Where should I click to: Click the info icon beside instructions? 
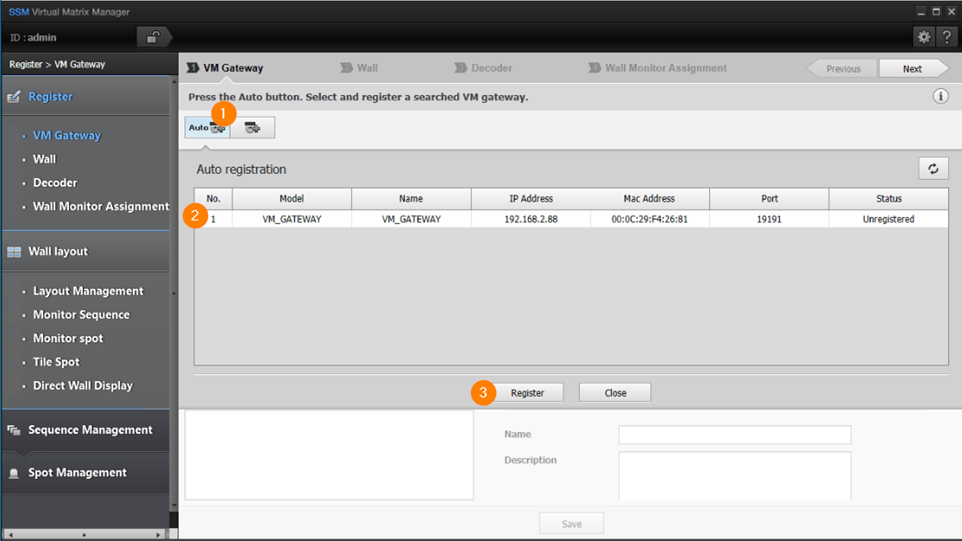(940, 96)
